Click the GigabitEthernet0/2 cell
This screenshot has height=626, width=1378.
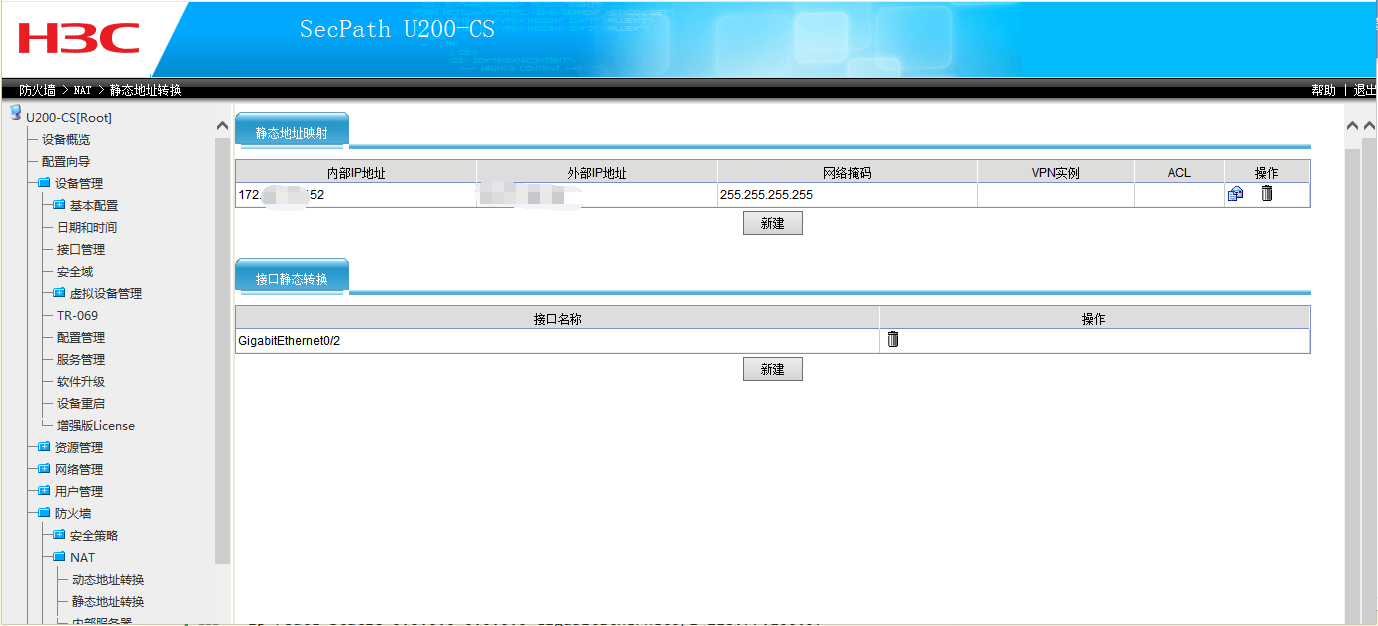557,341
